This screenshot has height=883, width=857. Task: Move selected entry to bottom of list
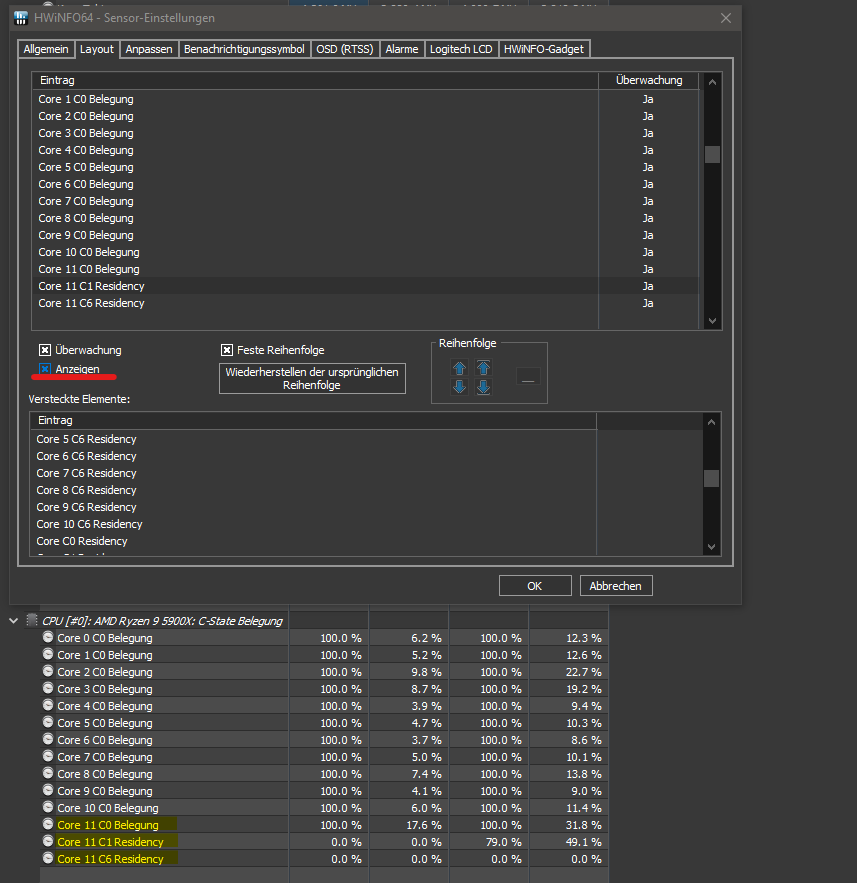tap(483, 387)
